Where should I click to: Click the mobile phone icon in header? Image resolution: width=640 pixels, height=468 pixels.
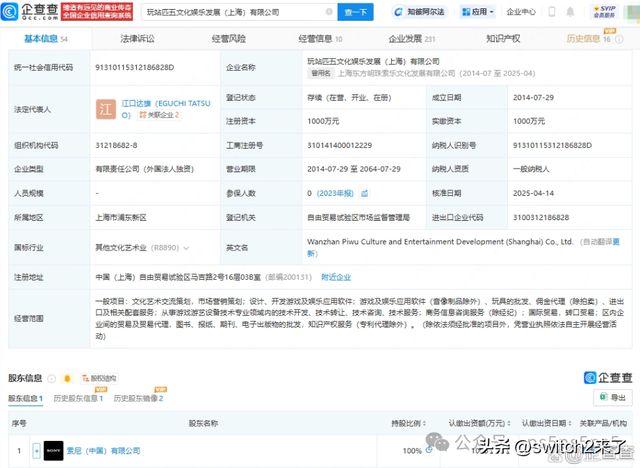[551, 12]
